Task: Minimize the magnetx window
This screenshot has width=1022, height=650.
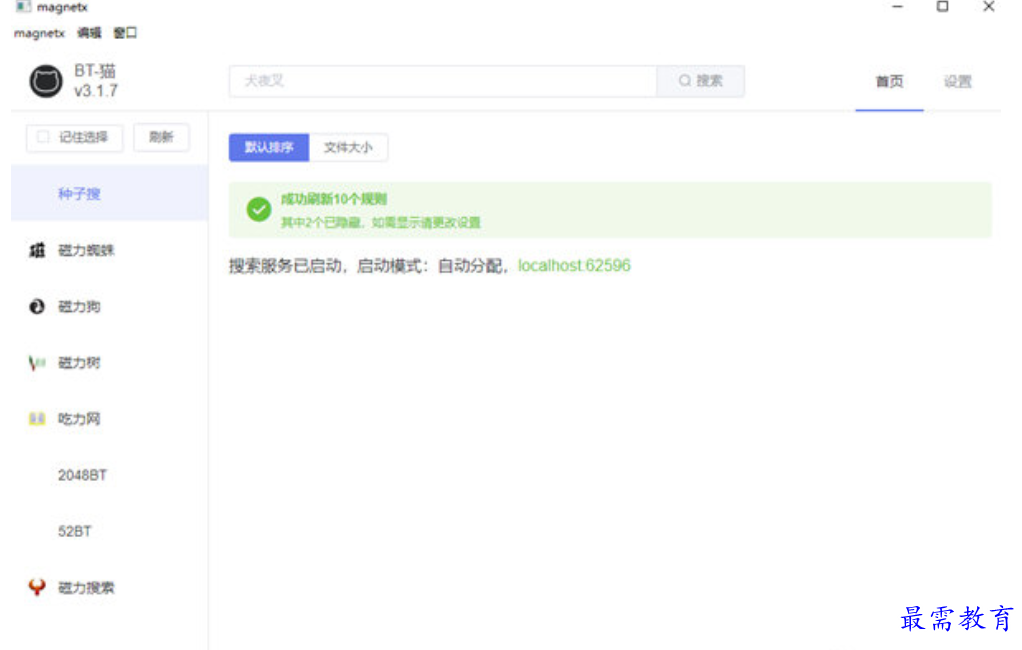Action: 898,7
